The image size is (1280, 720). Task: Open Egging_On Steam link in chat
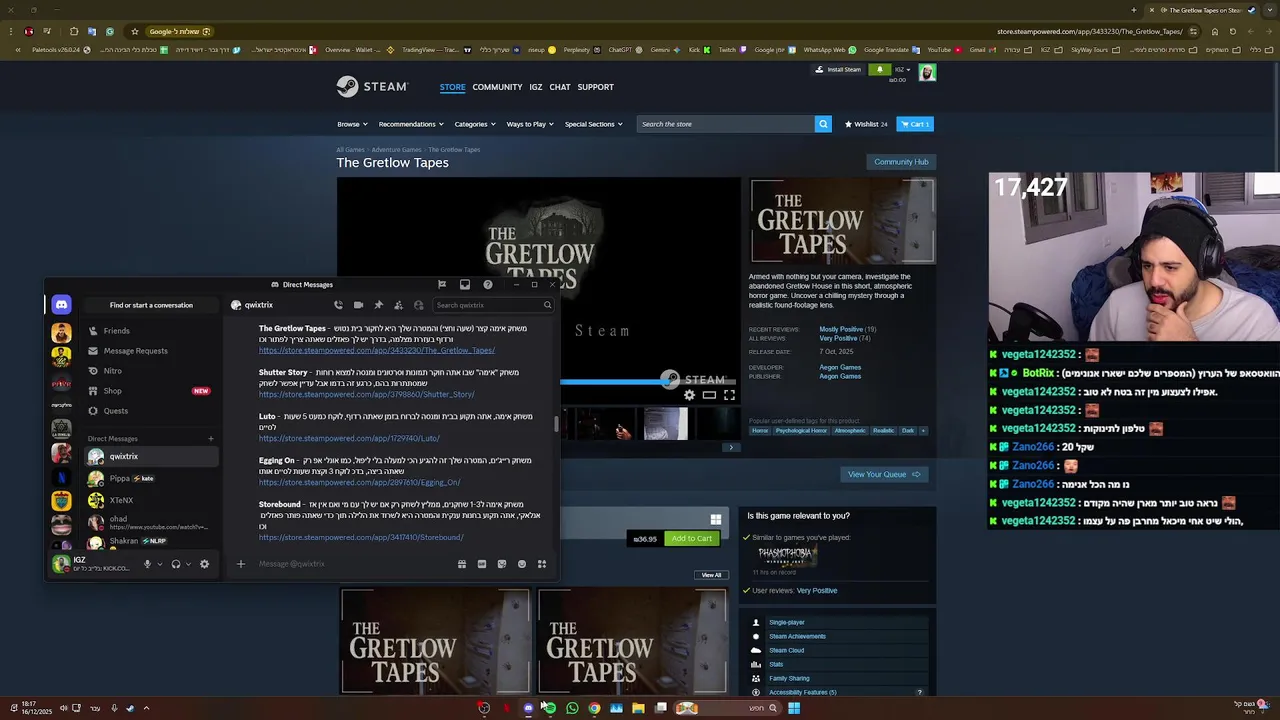tap(359, 483)
